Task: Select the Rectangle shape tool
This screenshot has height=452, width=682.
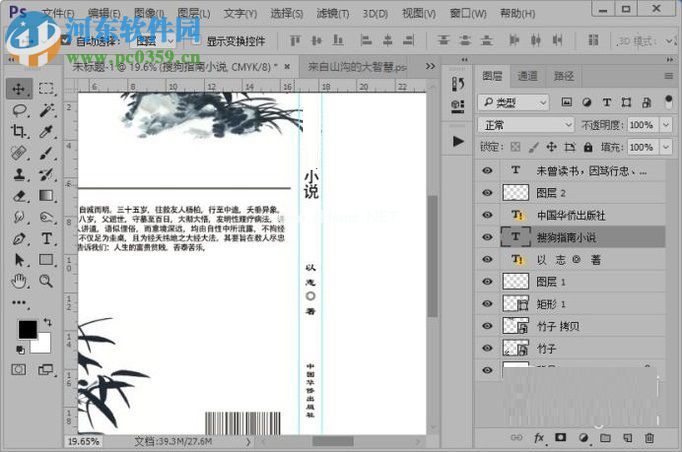Action: pyautogui.click(x=46, y=260)
